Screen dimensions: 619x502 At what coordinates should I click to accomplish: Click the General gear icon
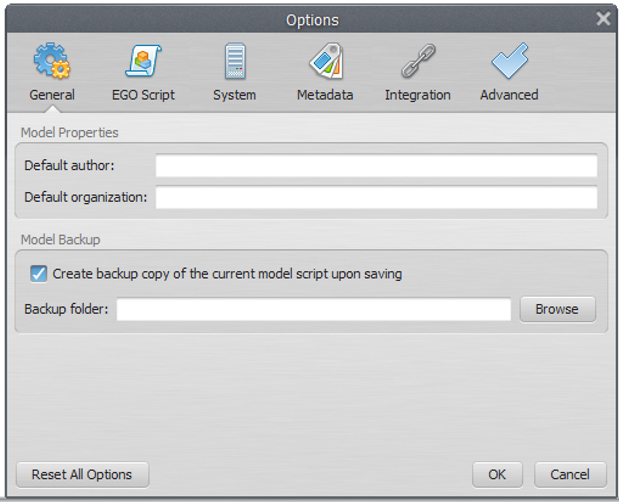[x=51, y=62]
